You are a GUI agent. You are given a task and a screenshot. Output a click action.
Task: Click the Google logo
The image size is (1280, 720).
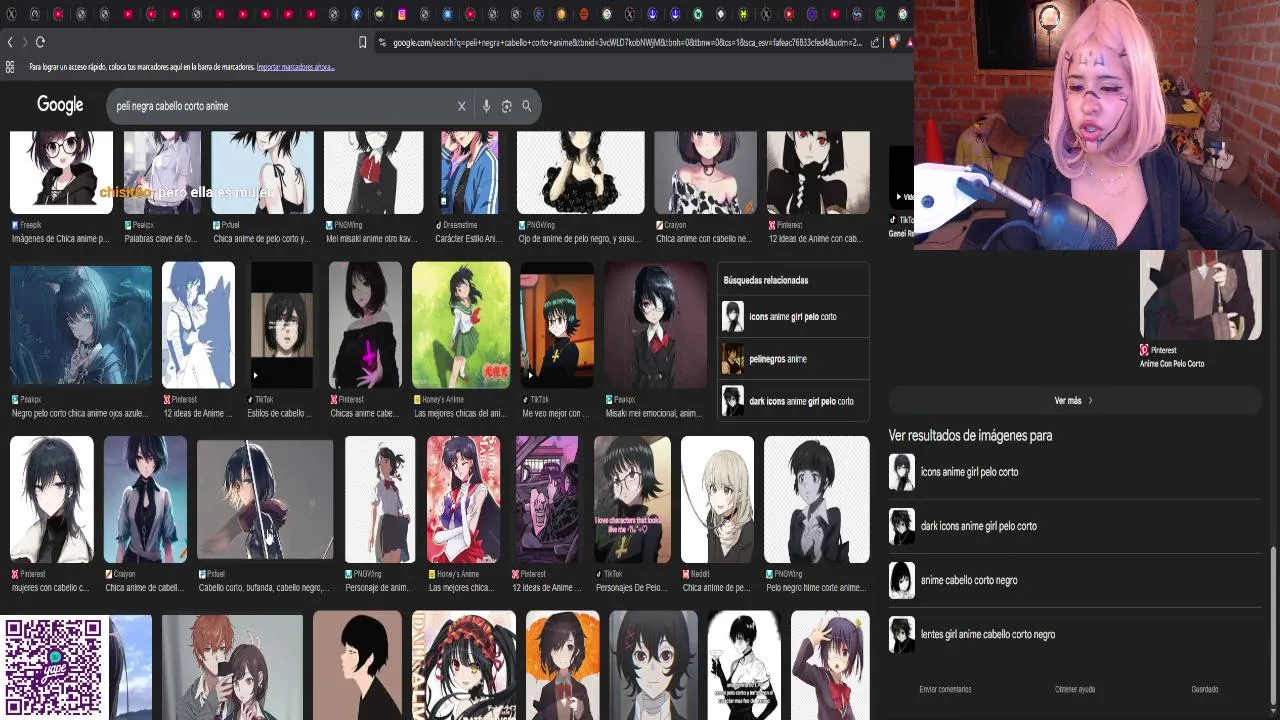tap(60, 105)
